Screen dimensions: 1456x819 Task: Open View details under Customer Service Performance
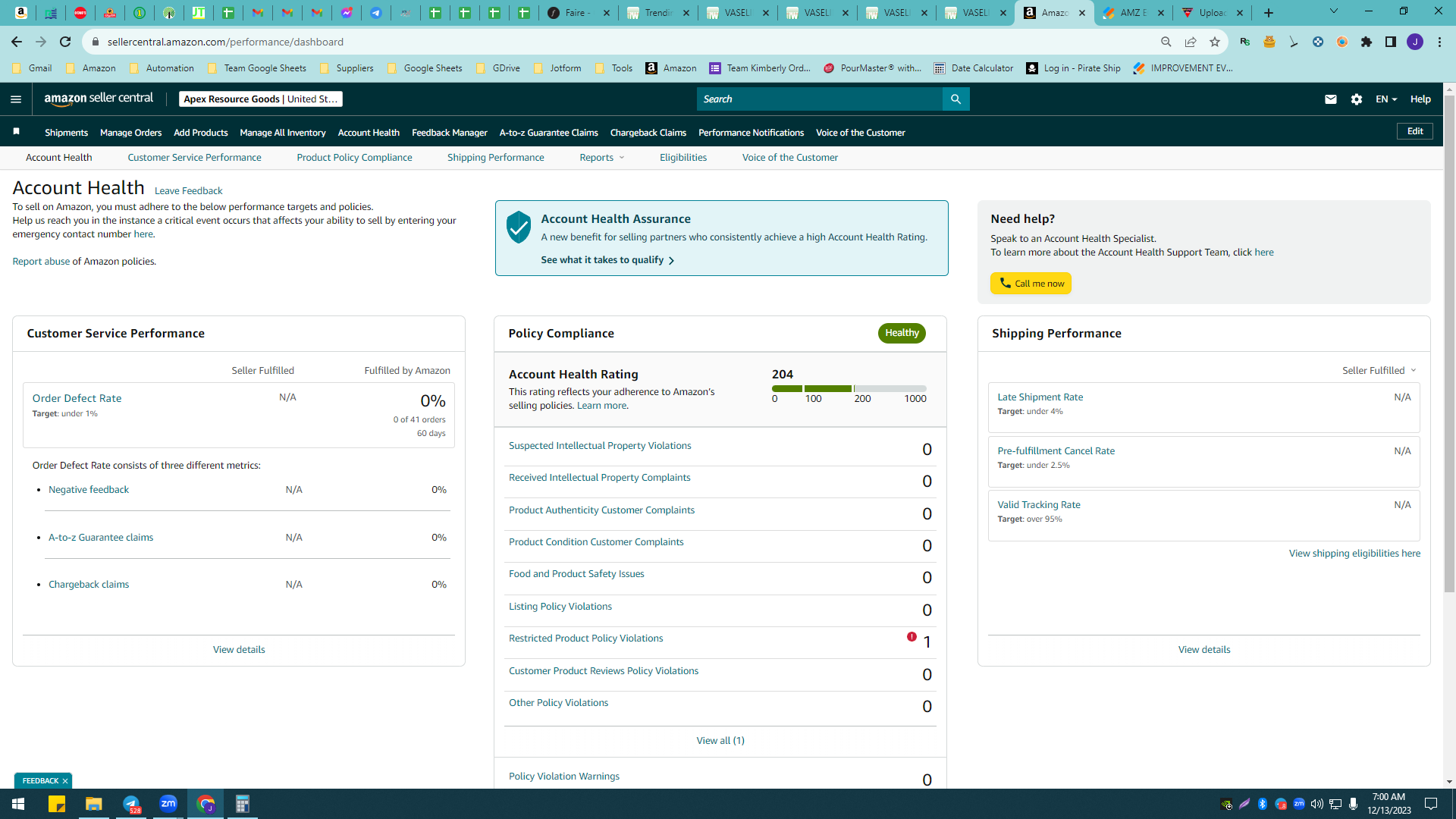pos(239,650)
